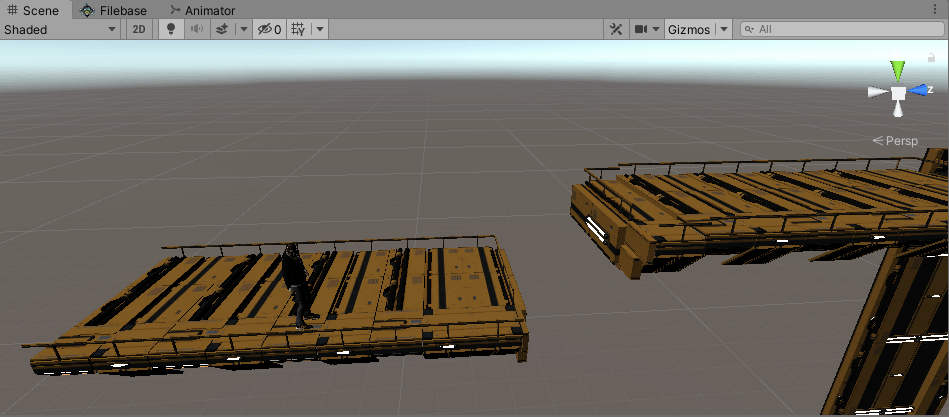Click the green Y axis gizmo cone
Viewport: 949px width, 417px height.
point(898,70)
